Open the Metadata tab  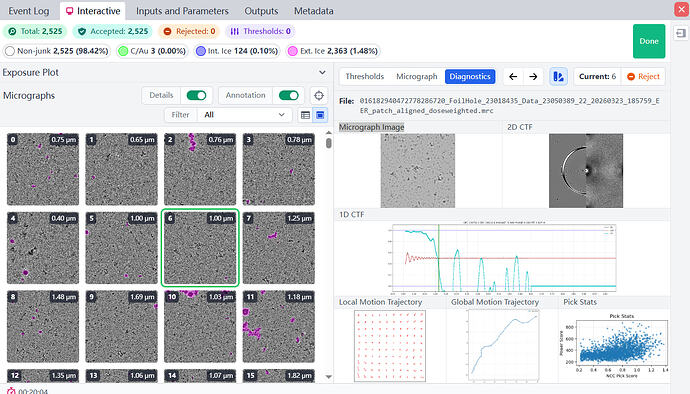coord(313,11)
